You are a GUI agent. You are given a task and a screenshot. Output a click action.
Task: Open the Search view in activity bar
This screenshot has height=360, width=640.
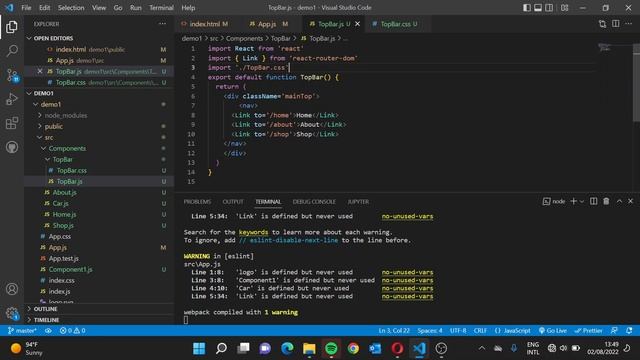coord(12,51)
